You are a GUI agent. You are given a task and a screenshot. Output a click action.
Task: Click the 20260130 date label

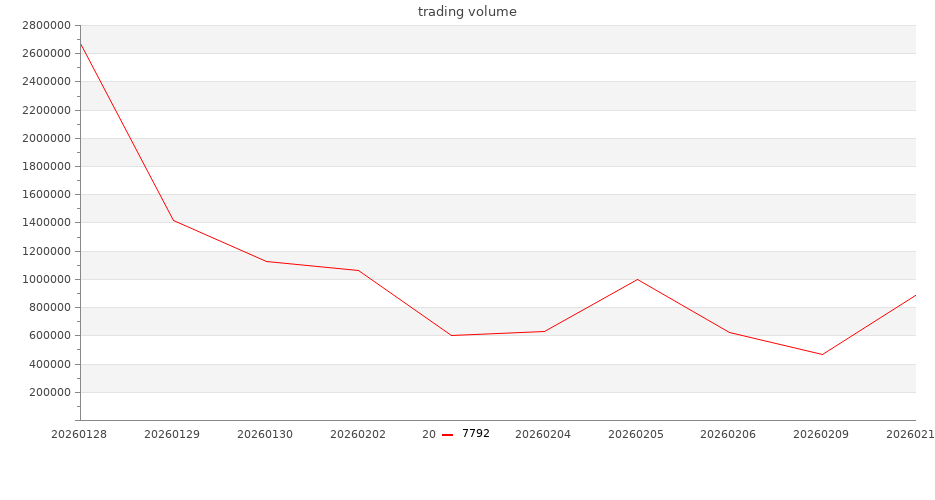pyautogui.click(x=265, y=434)
